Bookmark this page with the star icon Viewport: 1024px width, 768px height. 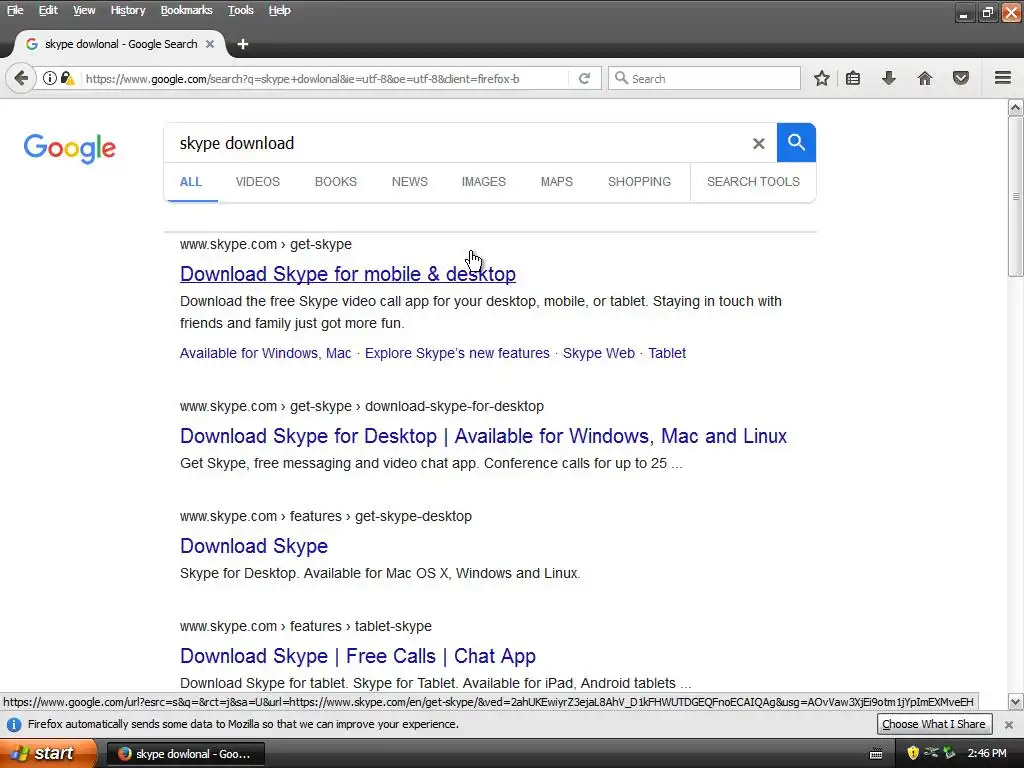[x=822, y=78]
